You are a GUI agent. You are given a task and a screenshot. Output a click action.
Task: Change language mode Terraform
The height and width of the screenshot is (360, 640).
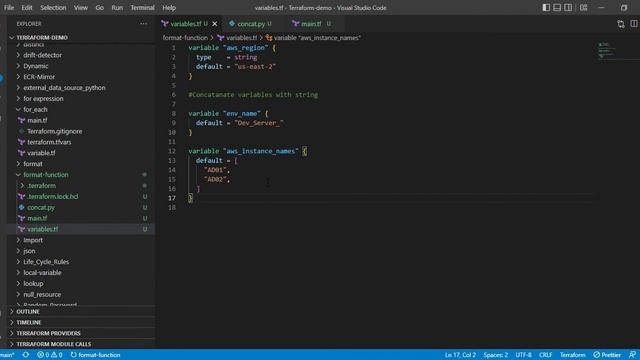pos(572,355)
